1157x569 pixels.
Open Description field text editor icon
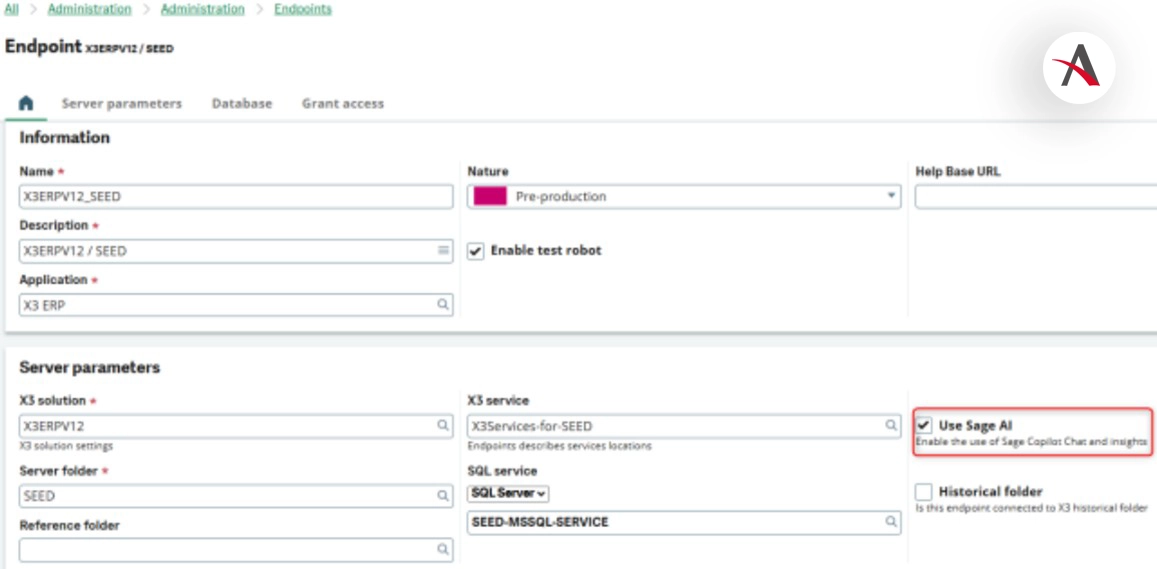click(443, 251)
